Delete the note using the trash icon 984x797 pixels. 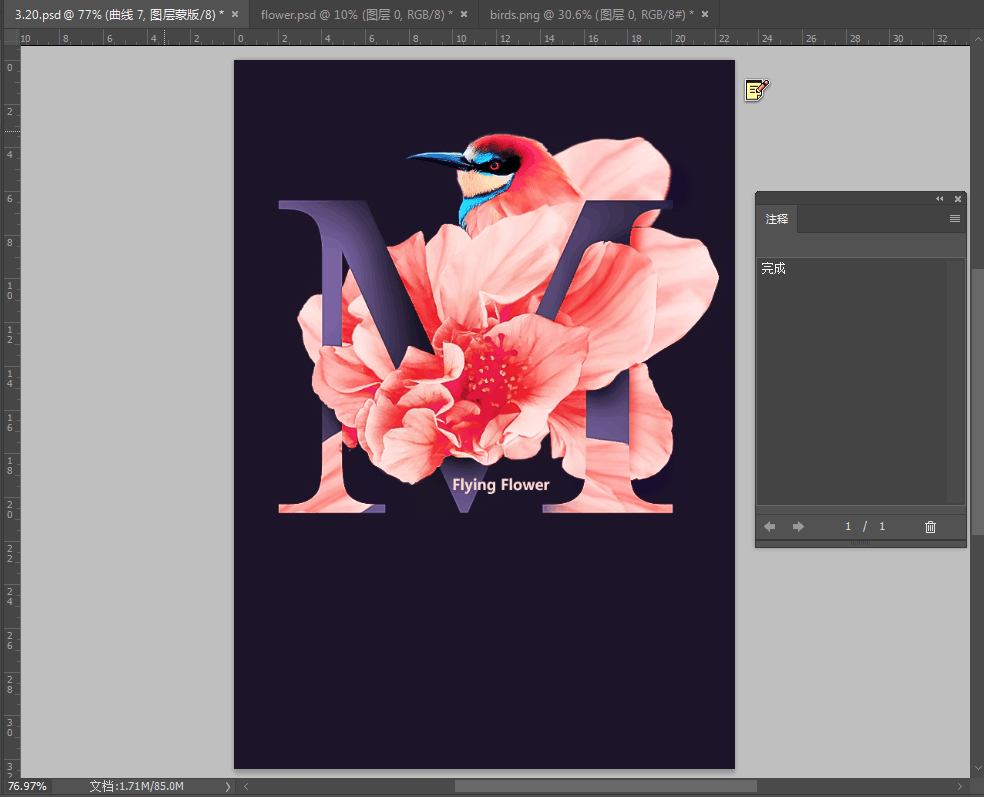930,527
